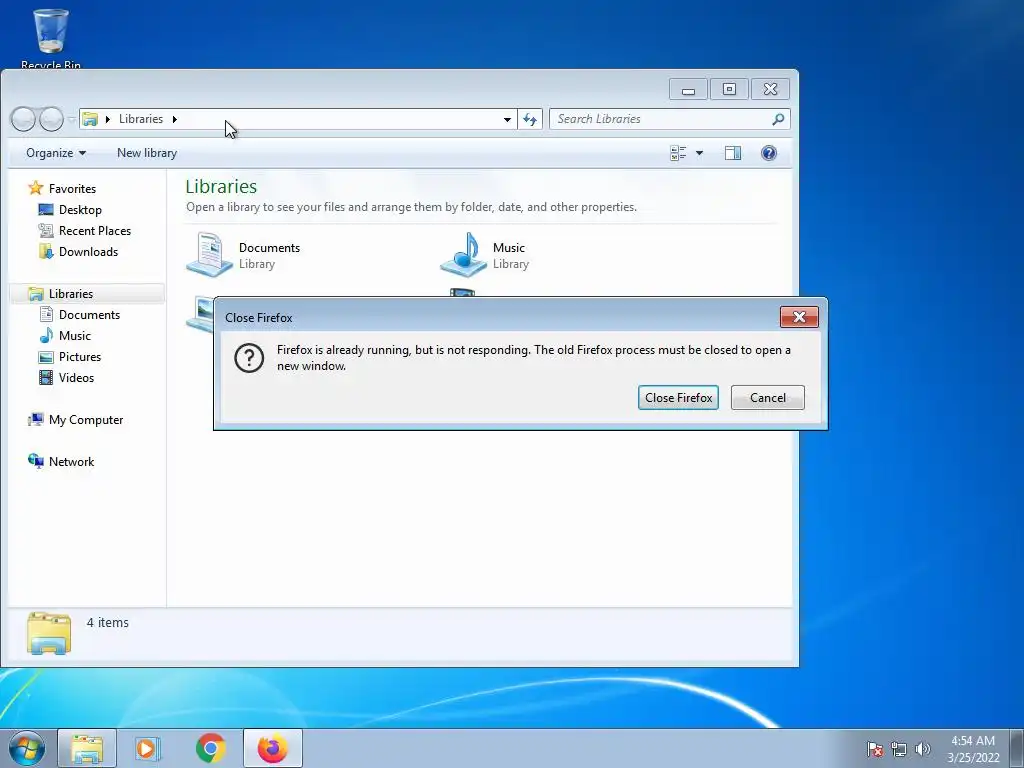The width and height of the screenshot is (1024, 768).
Task: Open the Start menu
Action: (x=26, y=748)
